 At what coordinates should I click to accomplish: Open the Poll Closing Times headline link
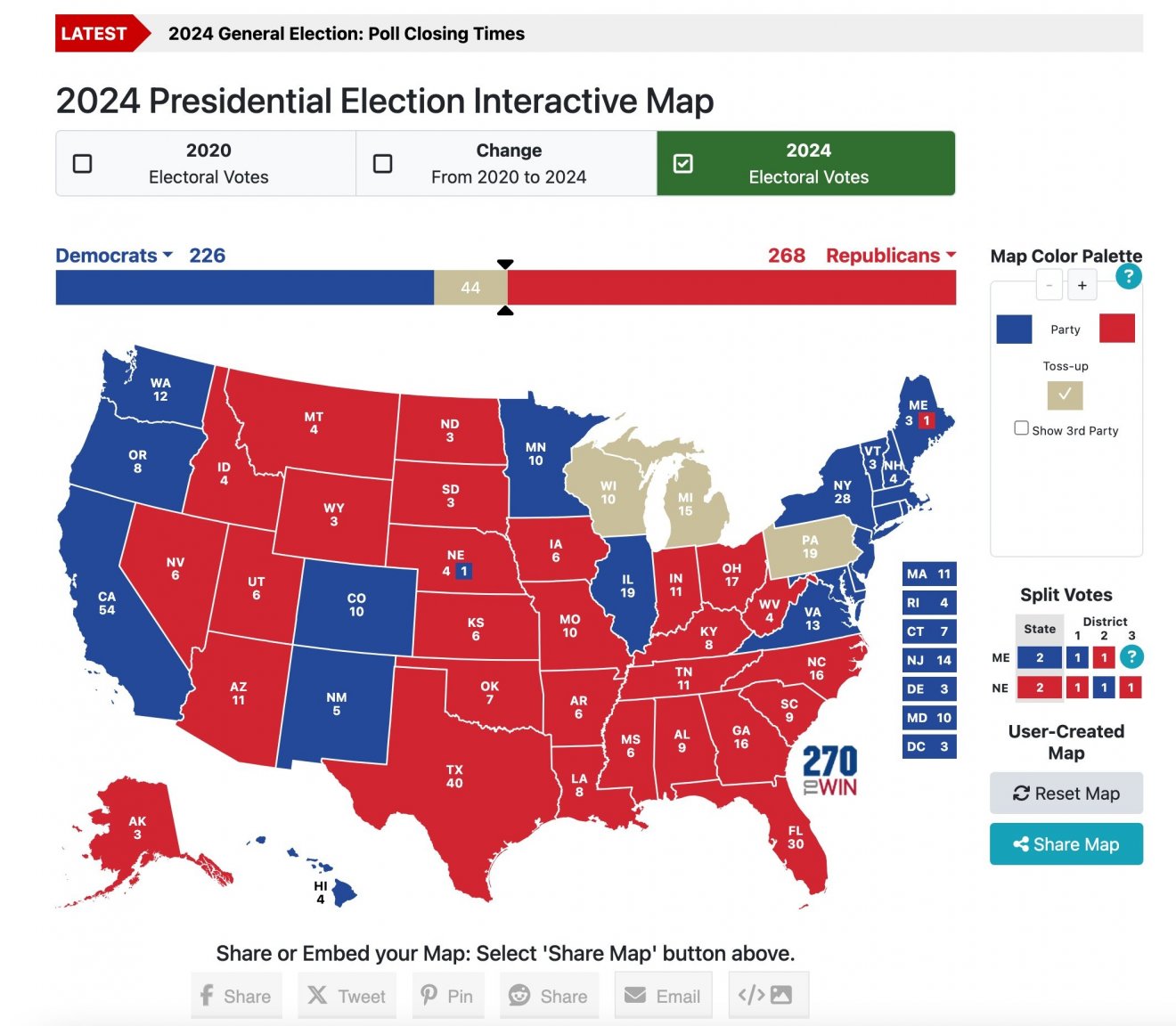coord(347,34)
